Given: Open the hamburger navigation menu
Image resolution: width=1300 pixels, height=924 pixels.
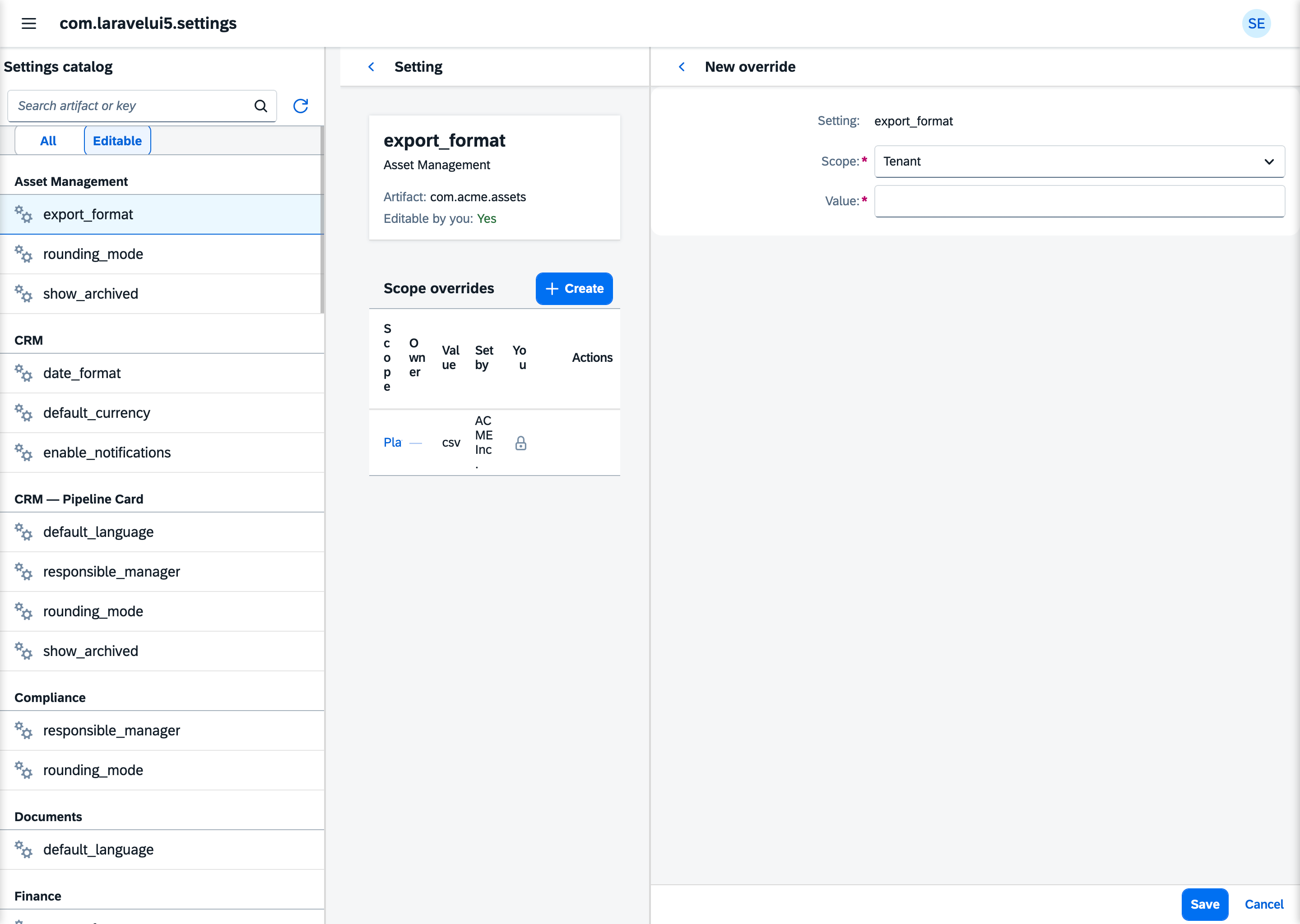Looking at the screenshot, I should point(29,23).
